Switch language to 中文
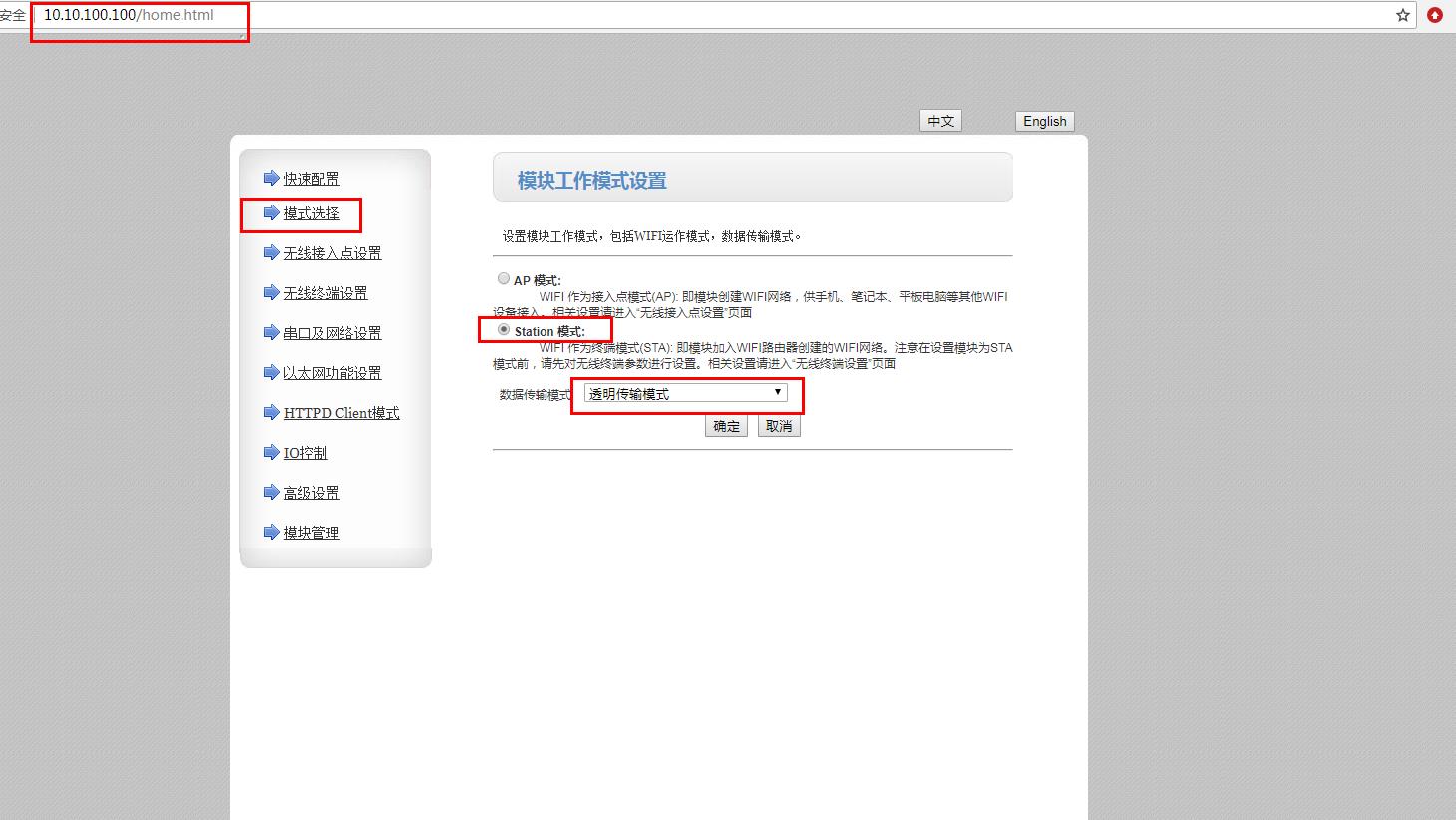Image resolution: width=1456 pixels, height=820 pixels. click(940, 121)
